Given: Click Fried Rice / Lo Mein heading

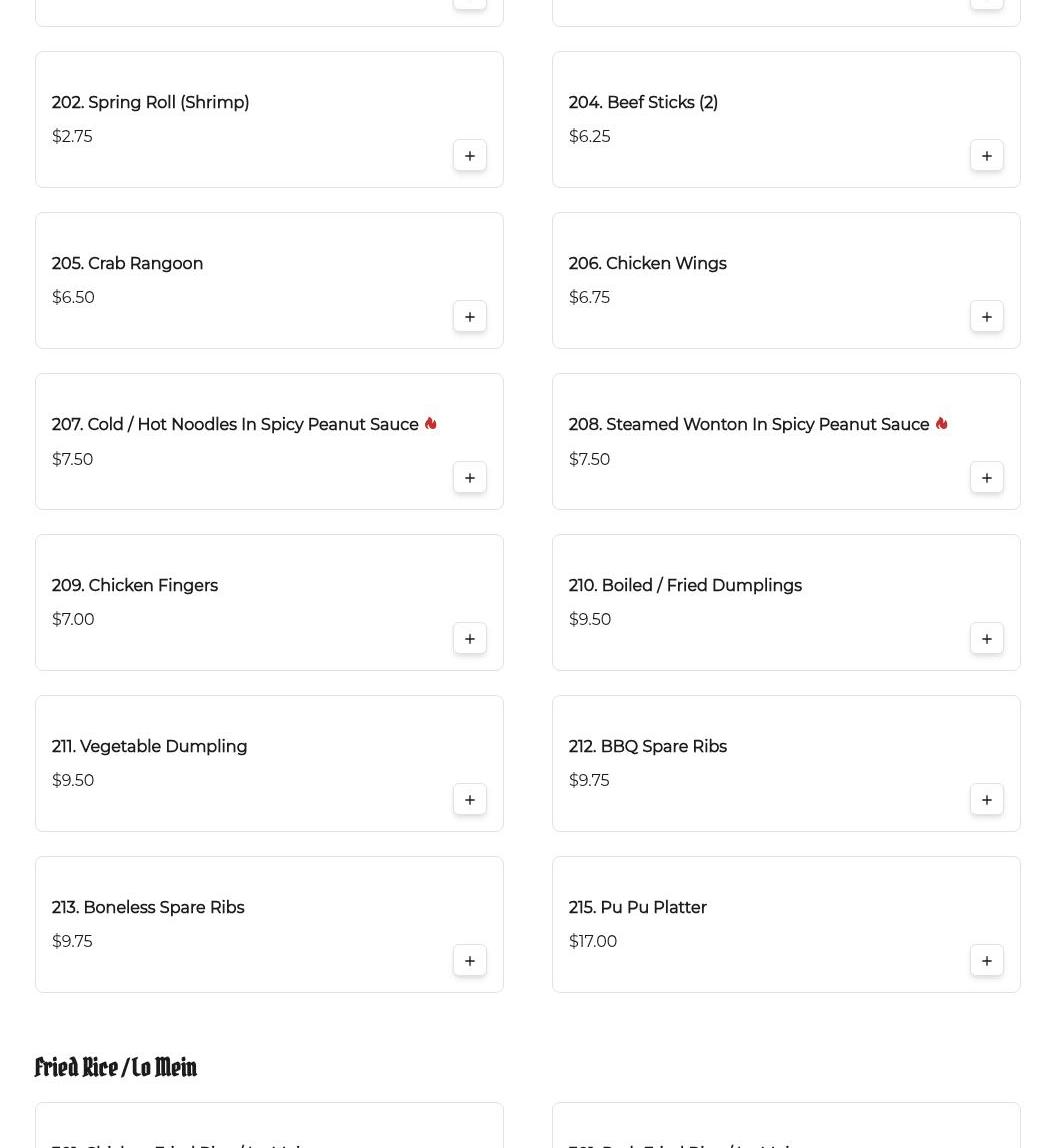Looking at the screenshot, I should coord(116,1067).
